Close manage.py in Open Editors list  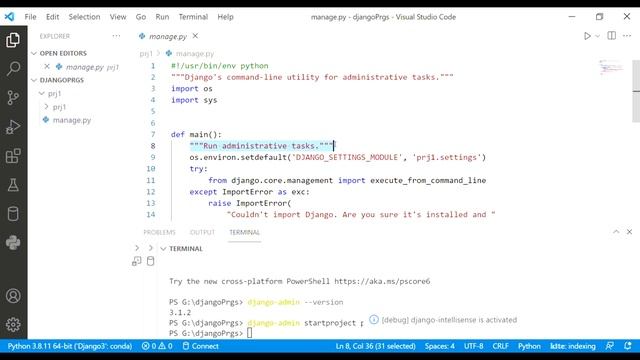coord(47,67)
